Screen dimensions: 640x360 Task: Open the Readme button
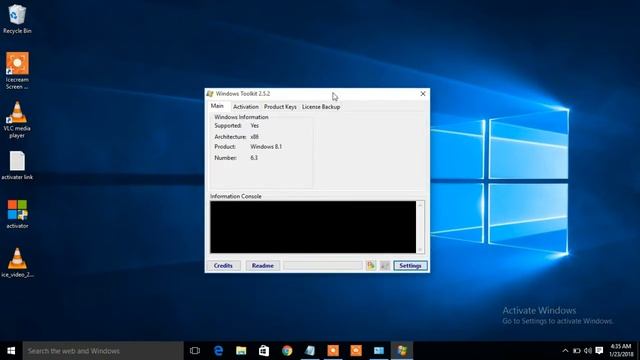[263, 266]
